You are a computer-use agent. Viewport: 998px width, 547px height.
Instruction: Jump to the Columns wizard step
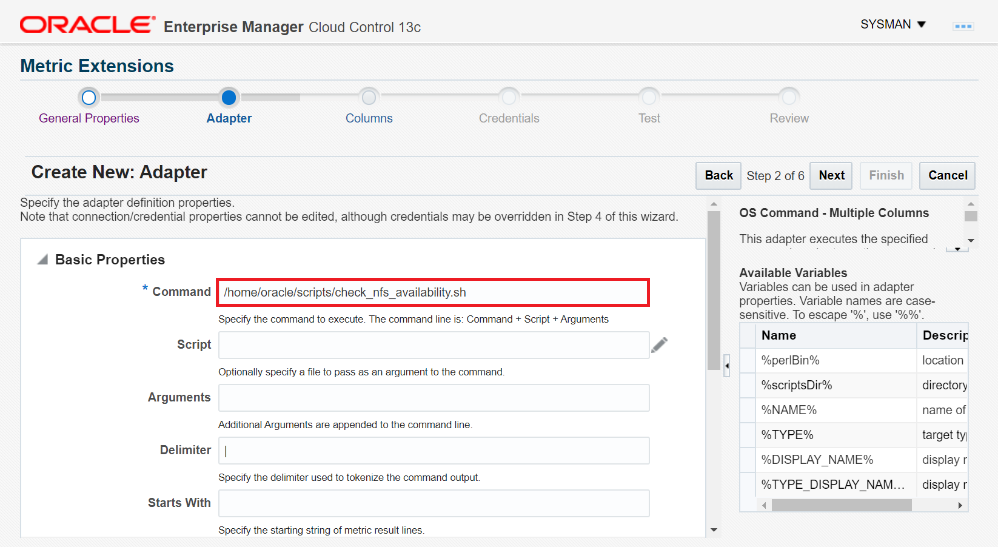coord(369,118)
